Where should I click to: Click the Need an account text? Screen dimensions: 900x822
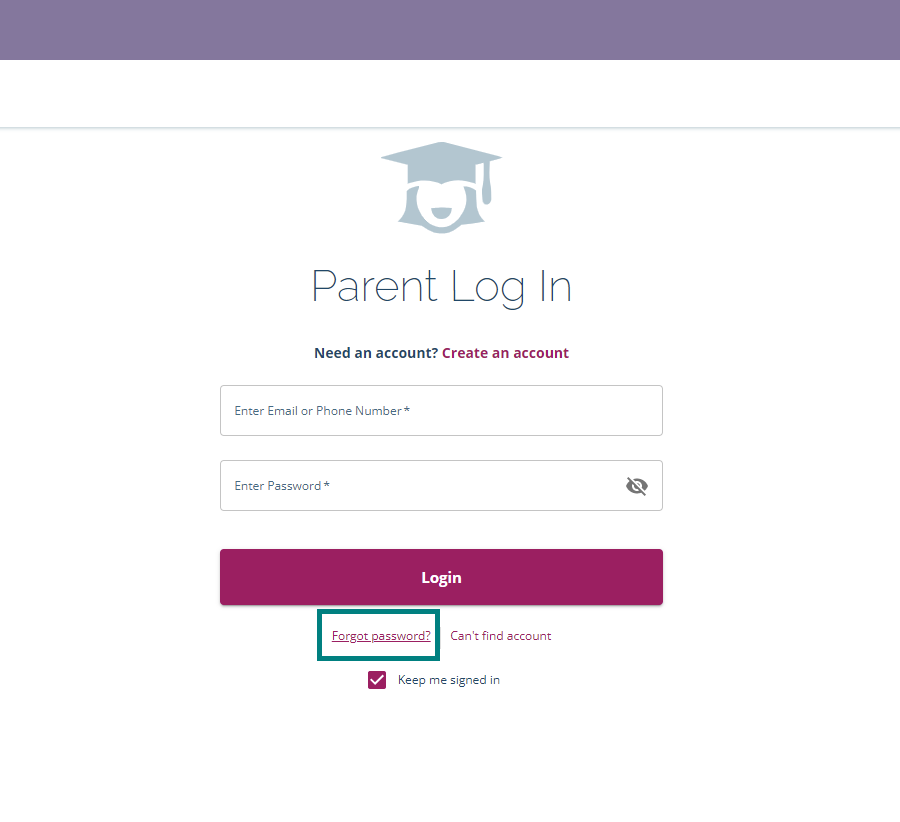(x=374, y=353)
